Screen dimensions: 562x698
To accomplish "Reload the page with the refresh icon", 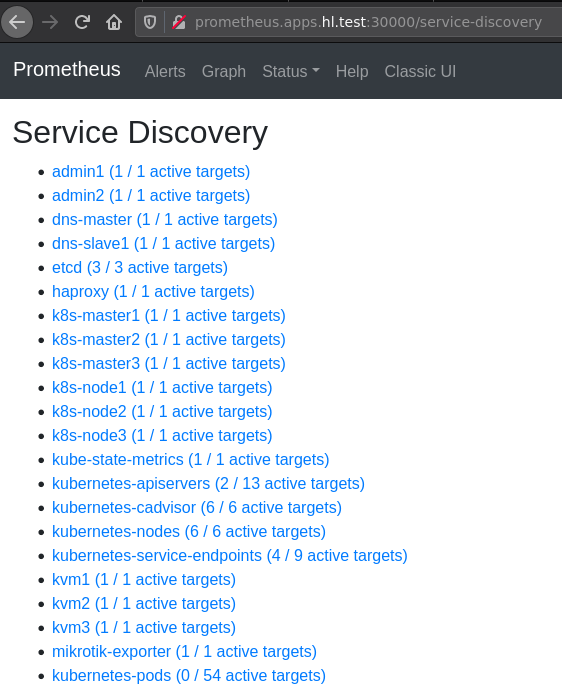I will [82, 22].
